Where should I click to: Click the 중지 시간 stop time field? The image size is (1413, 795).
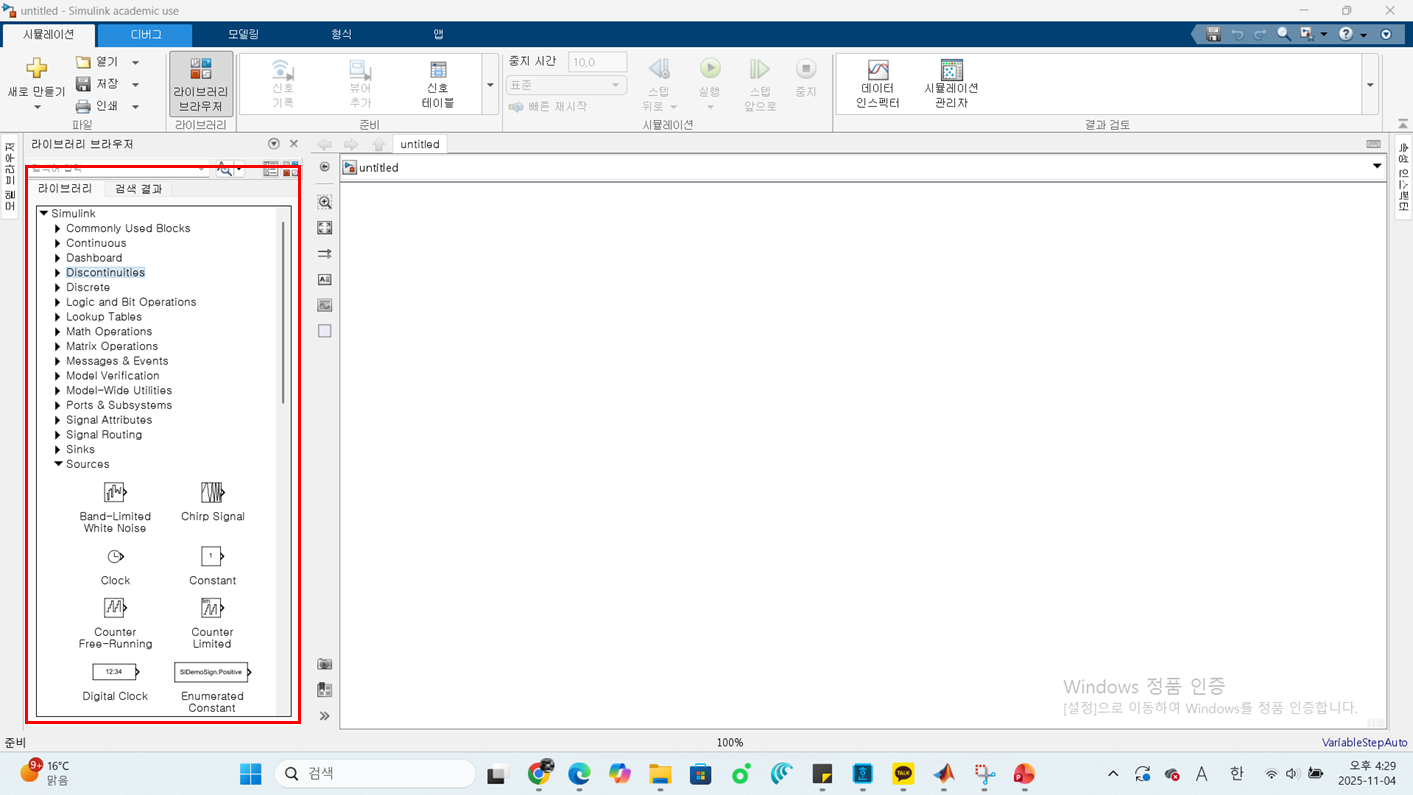[x=597, y=62]
